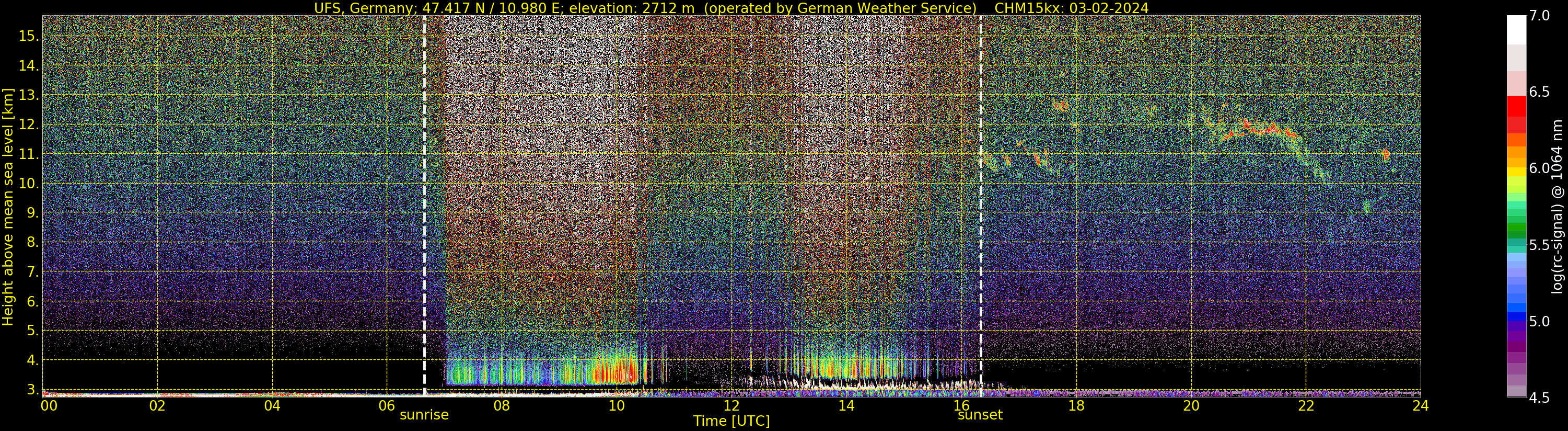Viewport: 1568px width, 431px height.
Task: Click the time axis tick label '22'
Action: 1306,405
